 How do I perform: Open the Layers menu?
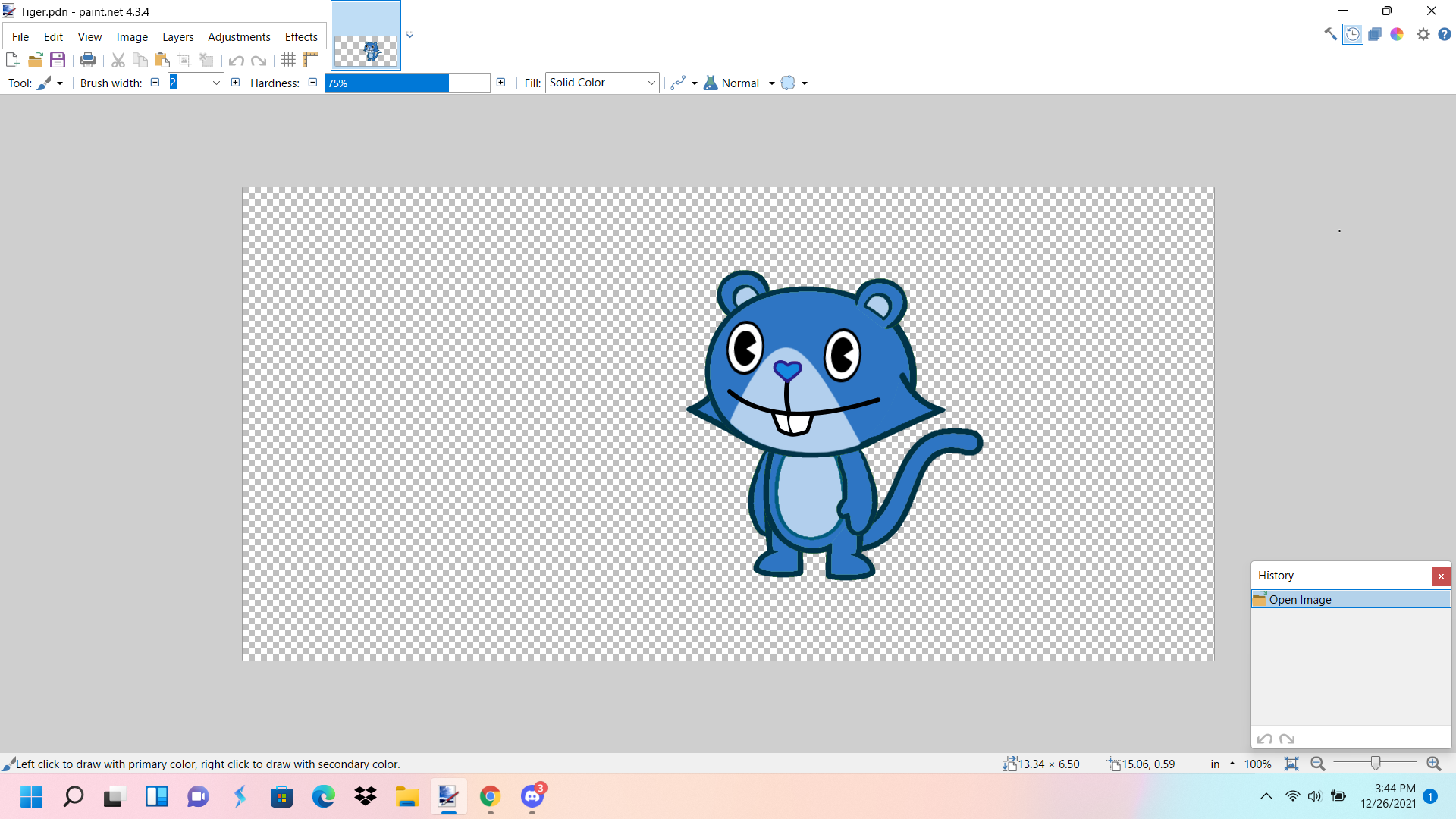click(178, 36)
